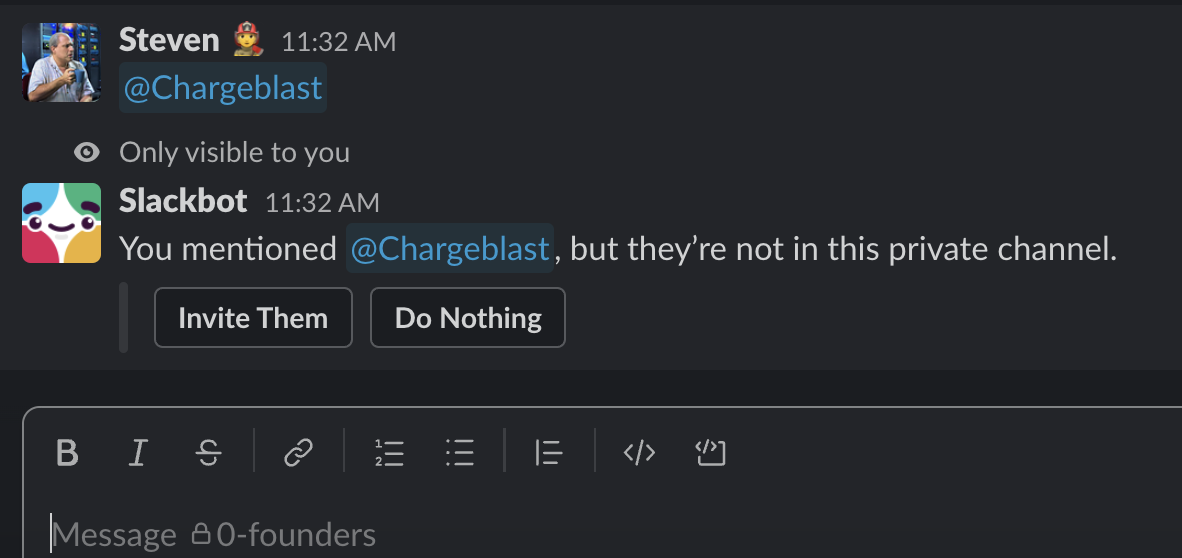Toggle strikethrough formatting icon
The image size is (1182, 558).
208,452
